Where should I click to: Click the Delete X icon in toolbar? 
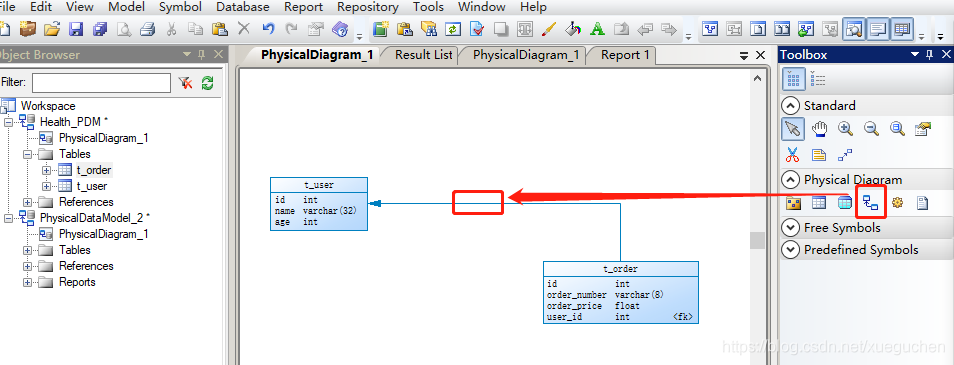[x=243, y=29]
